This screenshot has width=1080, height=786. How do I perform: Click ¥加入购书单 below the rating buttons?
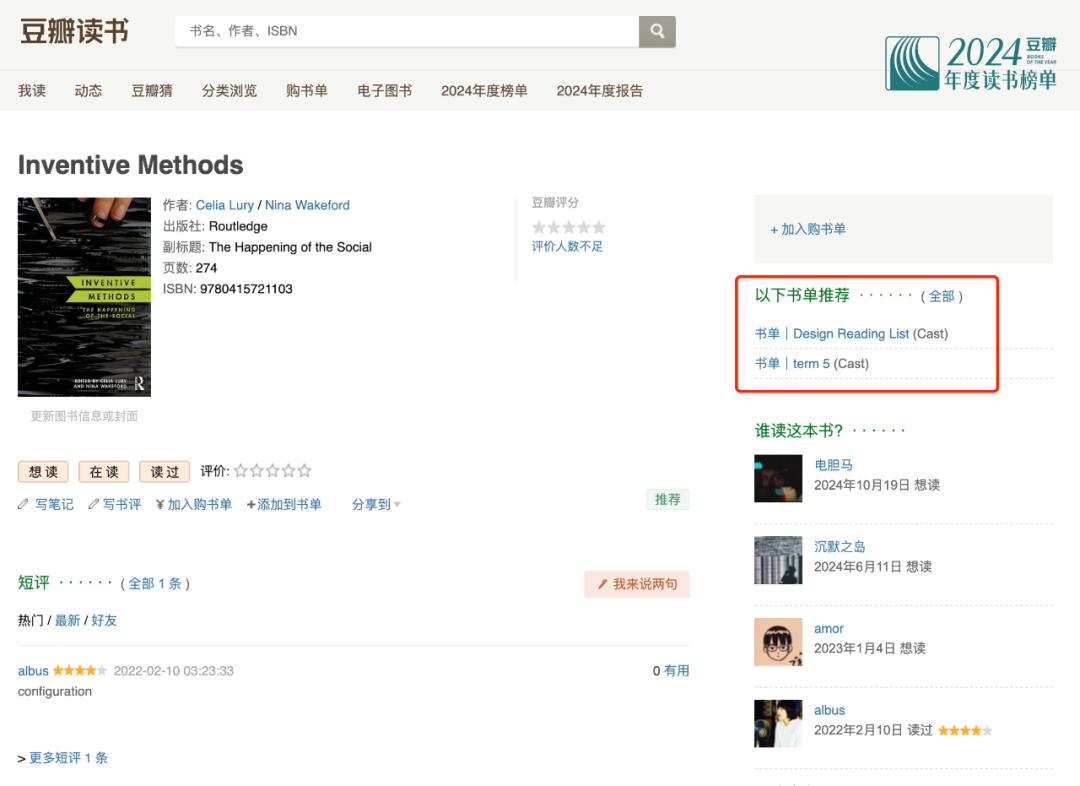coord(194,505)
